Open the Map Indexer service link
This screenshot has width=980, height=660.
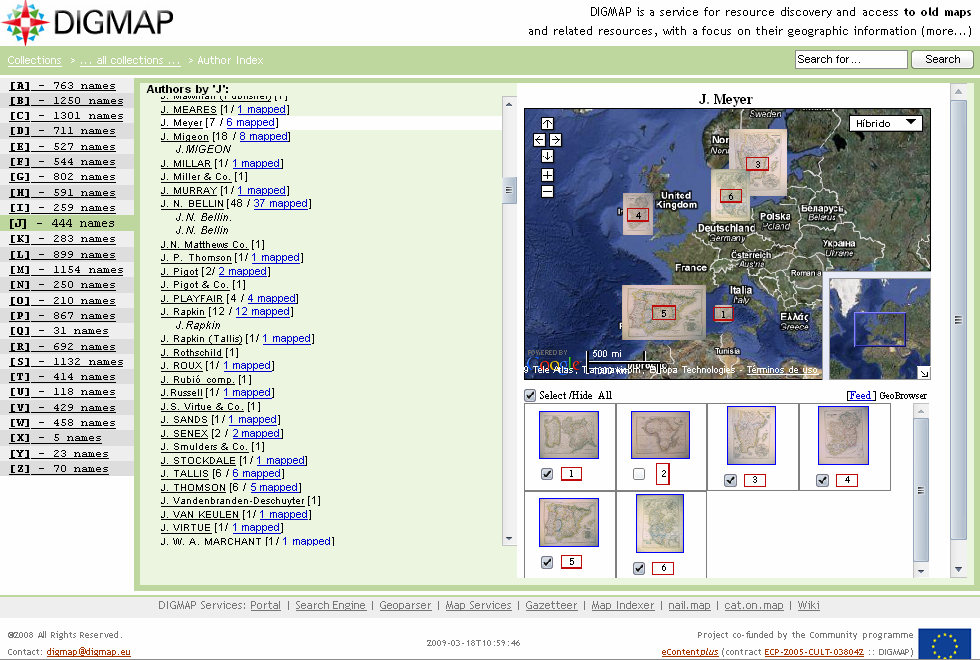(622, 605)
